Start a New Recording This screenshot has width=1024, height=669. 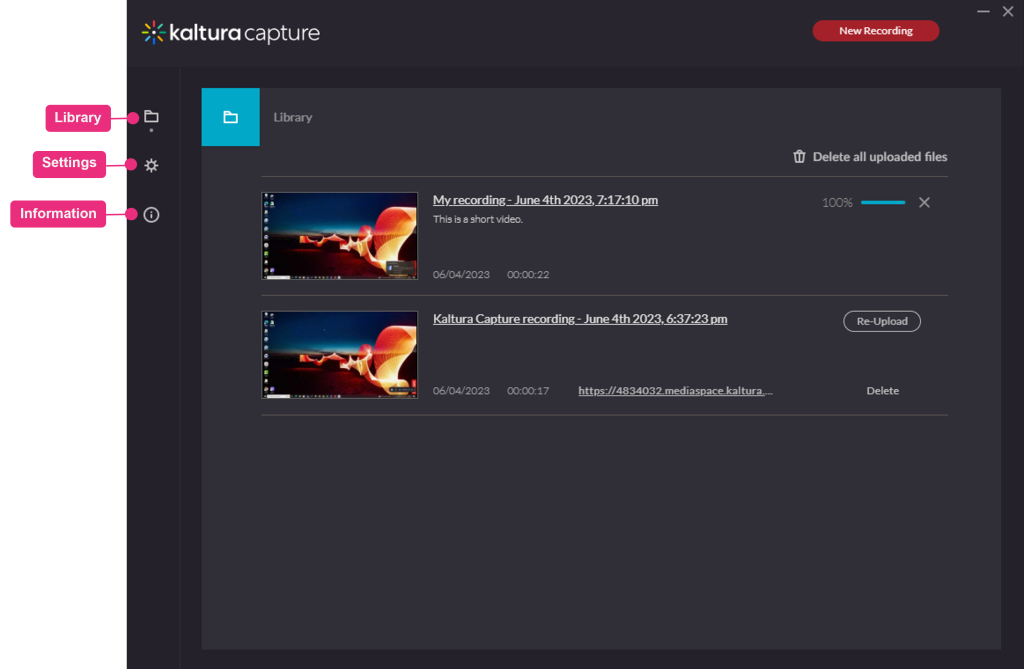(875, 31)
